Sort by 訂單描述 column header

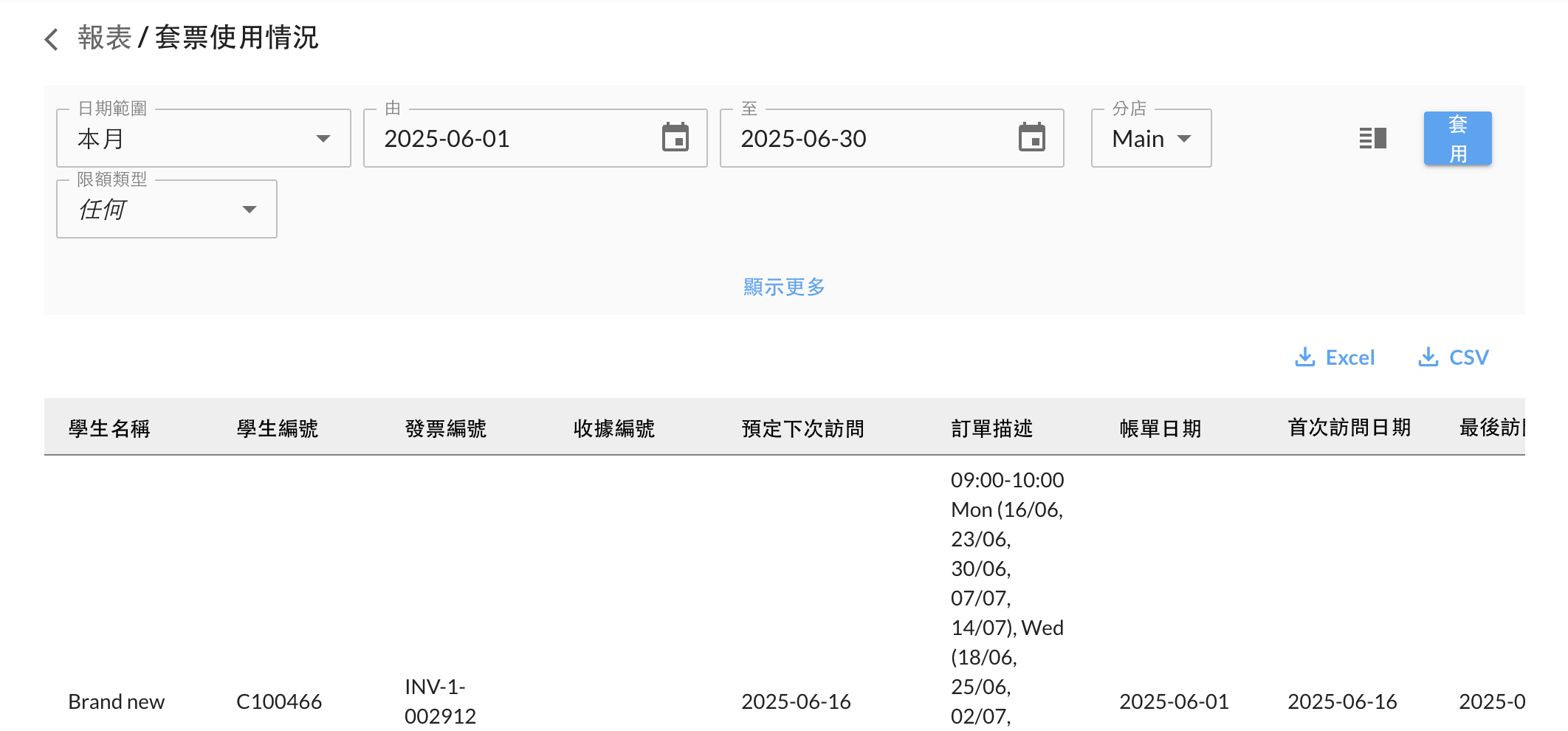[992, 428]
